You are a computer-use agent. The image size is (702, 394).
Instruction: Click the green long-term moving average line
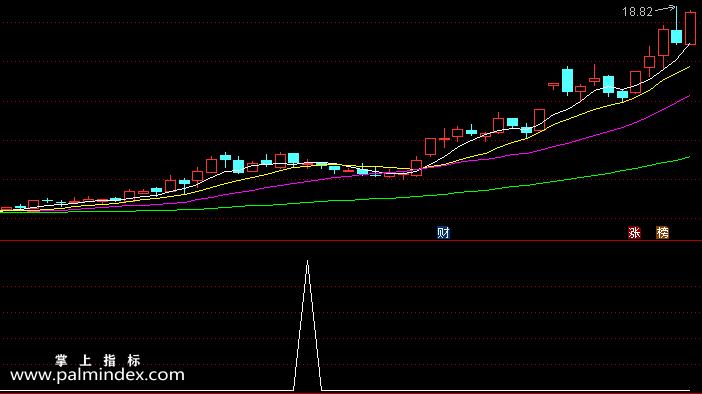[448, 194]
